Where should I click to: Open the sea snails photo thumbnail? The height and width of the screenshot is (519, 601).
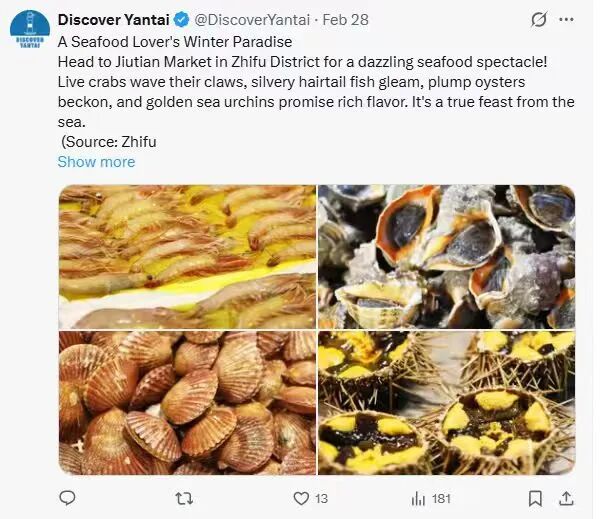point(447,256)
